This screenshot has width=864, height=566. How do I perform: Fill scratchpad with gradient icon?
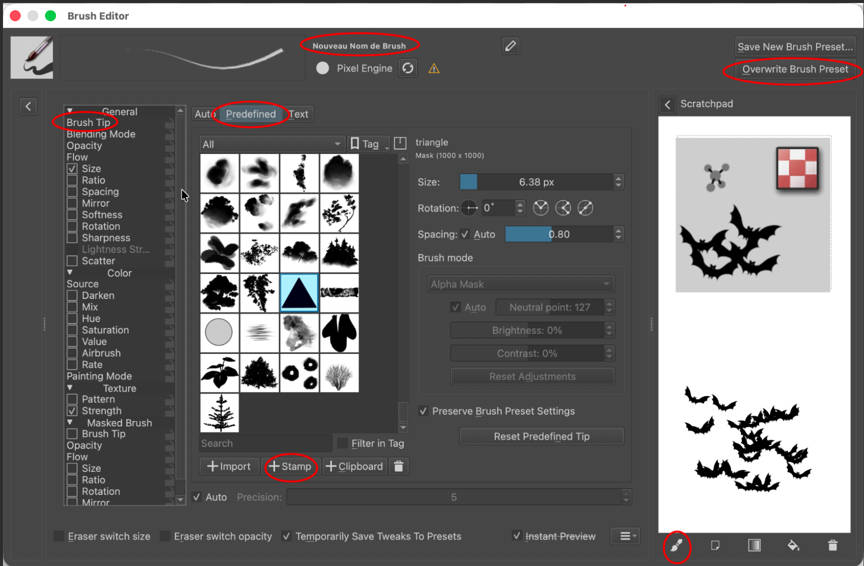[x=754, y=545]
